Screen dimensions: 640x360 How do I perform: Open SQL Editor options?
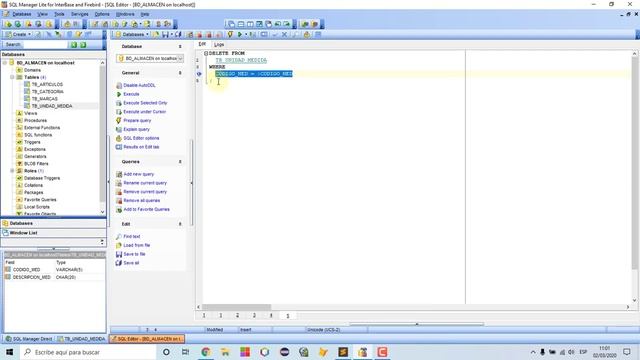pos(141,138)
